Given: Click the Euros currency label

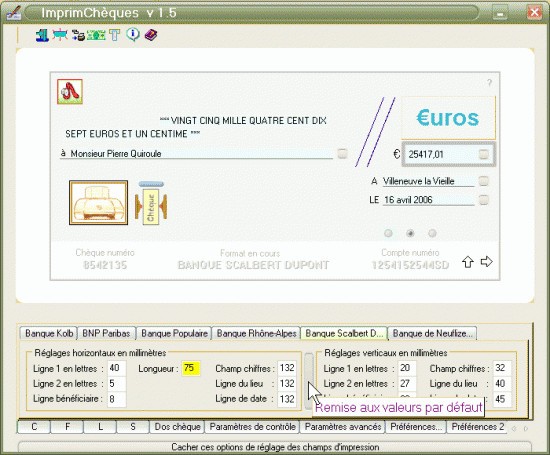Looking at the screenshot, I should [x=448, y=118].
